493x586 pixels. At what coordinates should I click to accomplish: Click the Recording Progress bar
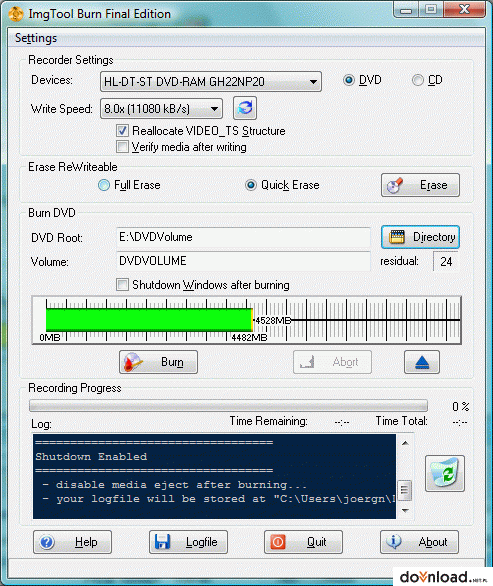(x=228, y=405)
